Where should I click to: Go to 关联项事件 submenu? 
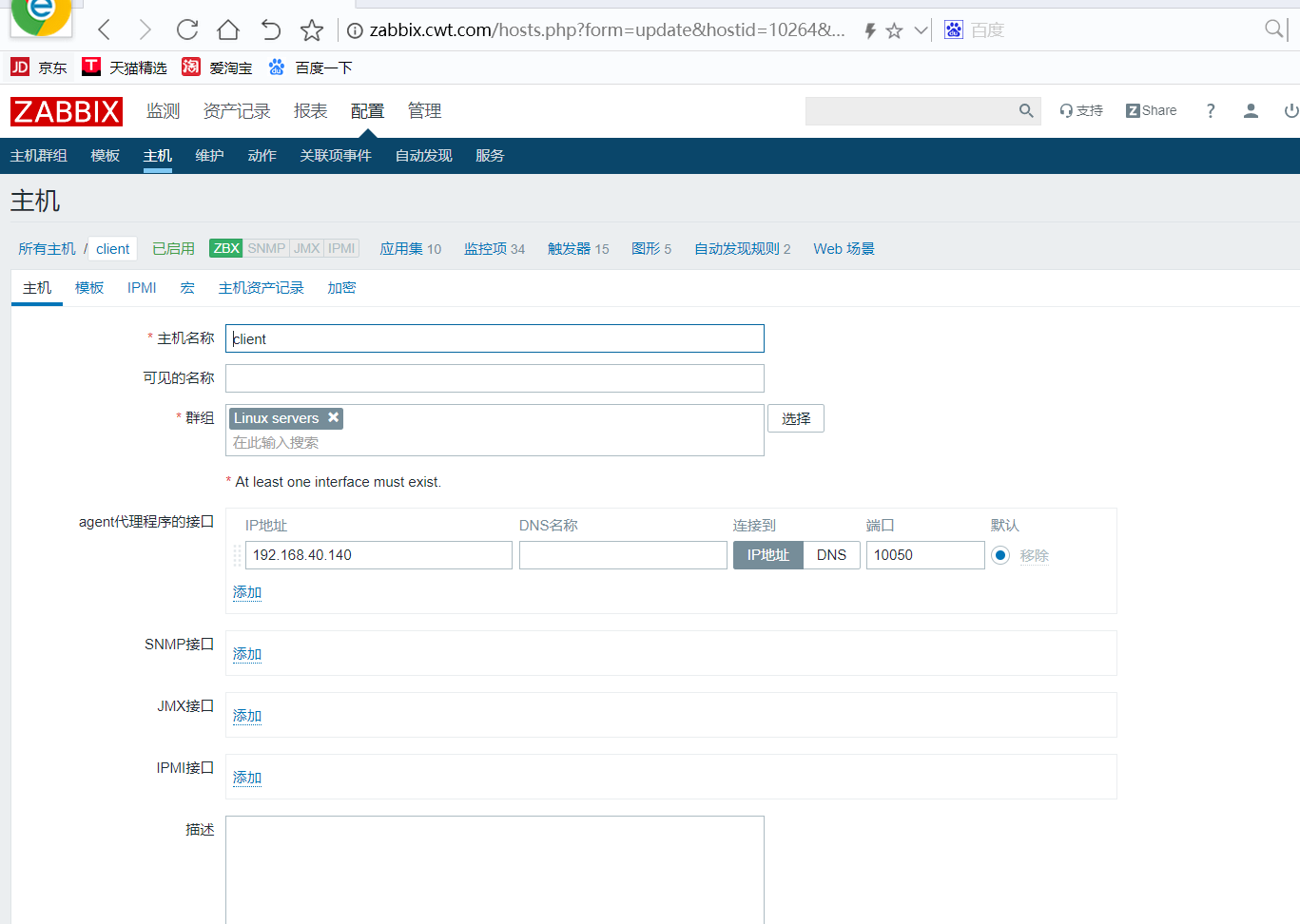tap(336, 156)
